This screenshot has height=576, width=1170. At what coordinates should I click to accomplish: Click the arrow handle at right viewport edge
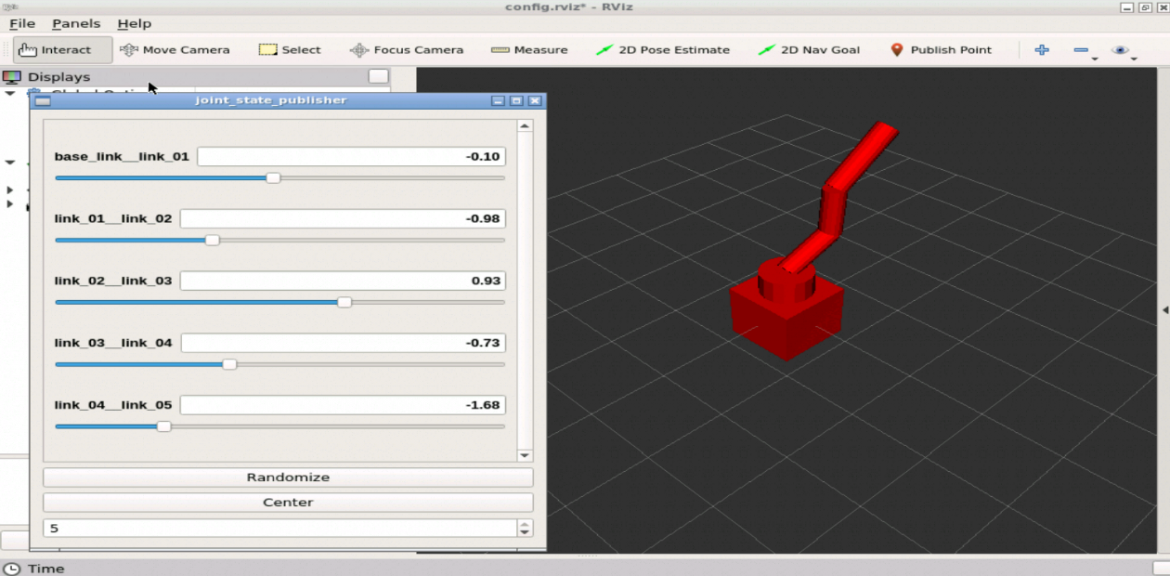pos(1165,310)
